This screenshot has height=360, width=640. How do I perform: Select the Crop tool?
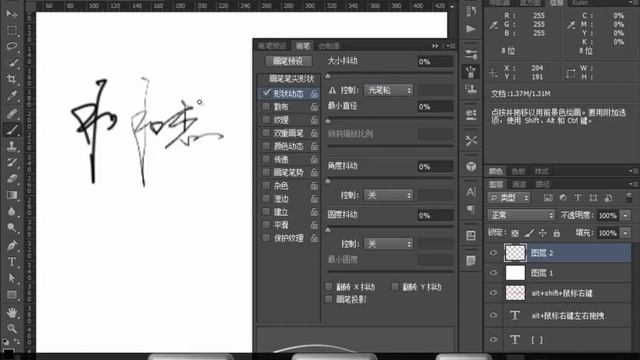(x=12, y=79)
